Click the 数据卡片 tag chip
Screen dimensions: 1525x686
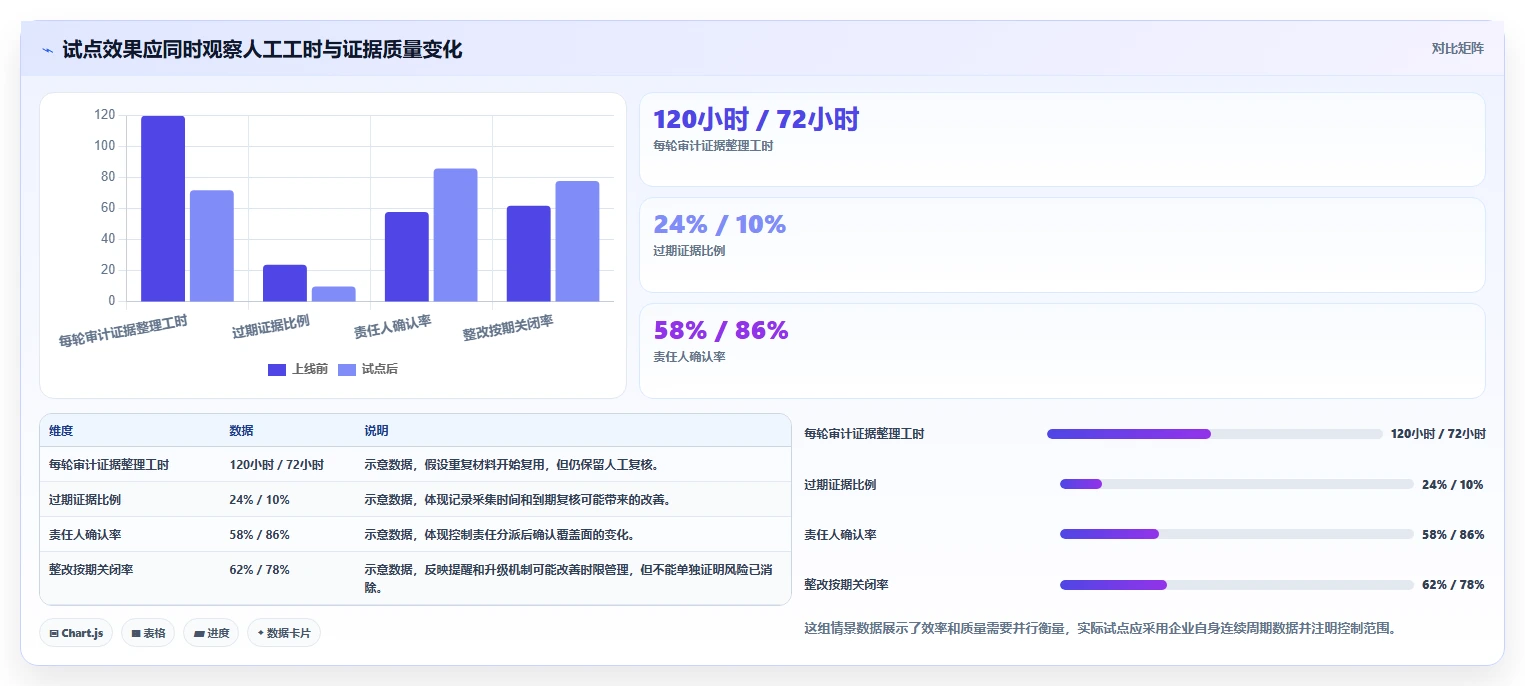(x=284, y=633)
